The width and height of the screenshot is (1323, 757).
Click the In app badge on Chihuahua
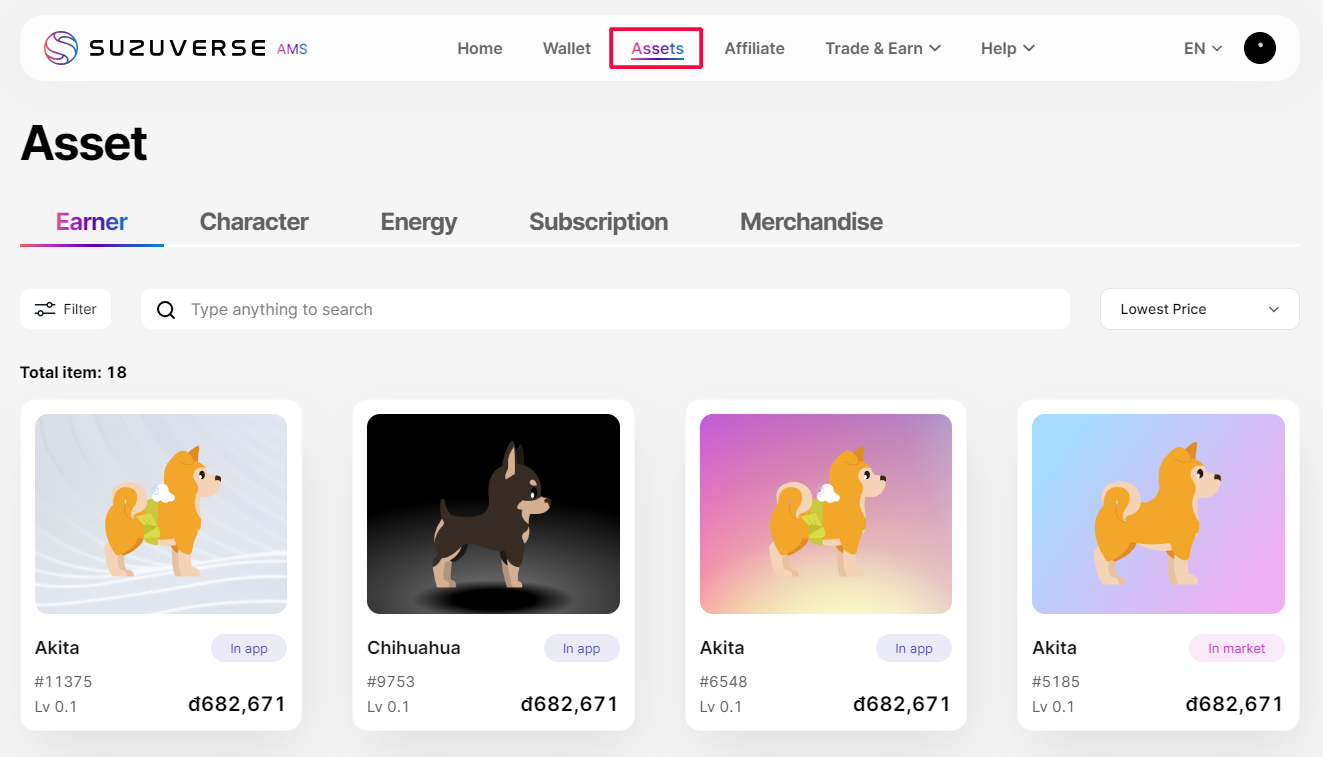point(581,648)
